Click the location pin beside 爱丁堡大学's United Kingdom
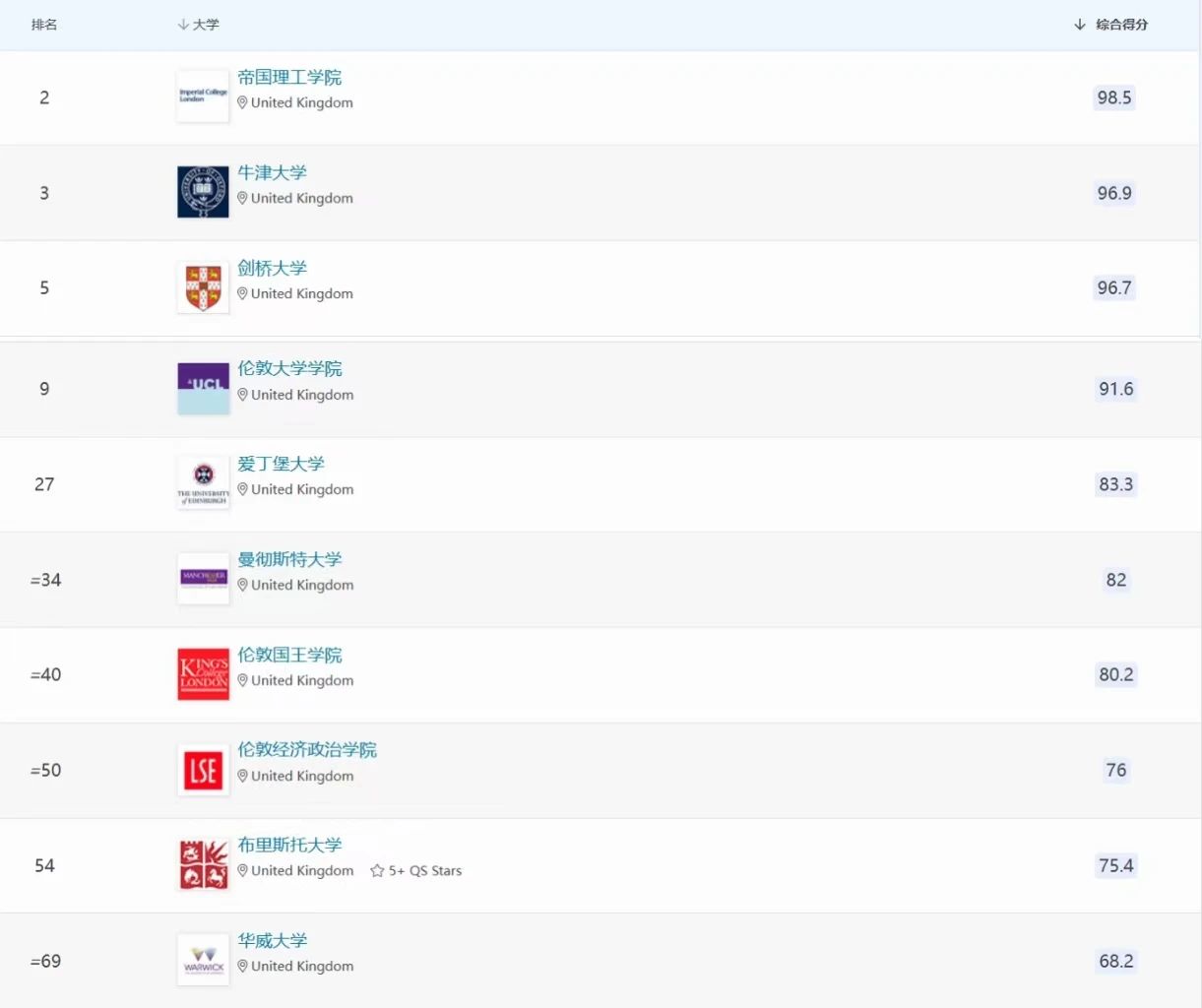Image resolution: width=1202 pixels, height=1008 pixels. 242,489
